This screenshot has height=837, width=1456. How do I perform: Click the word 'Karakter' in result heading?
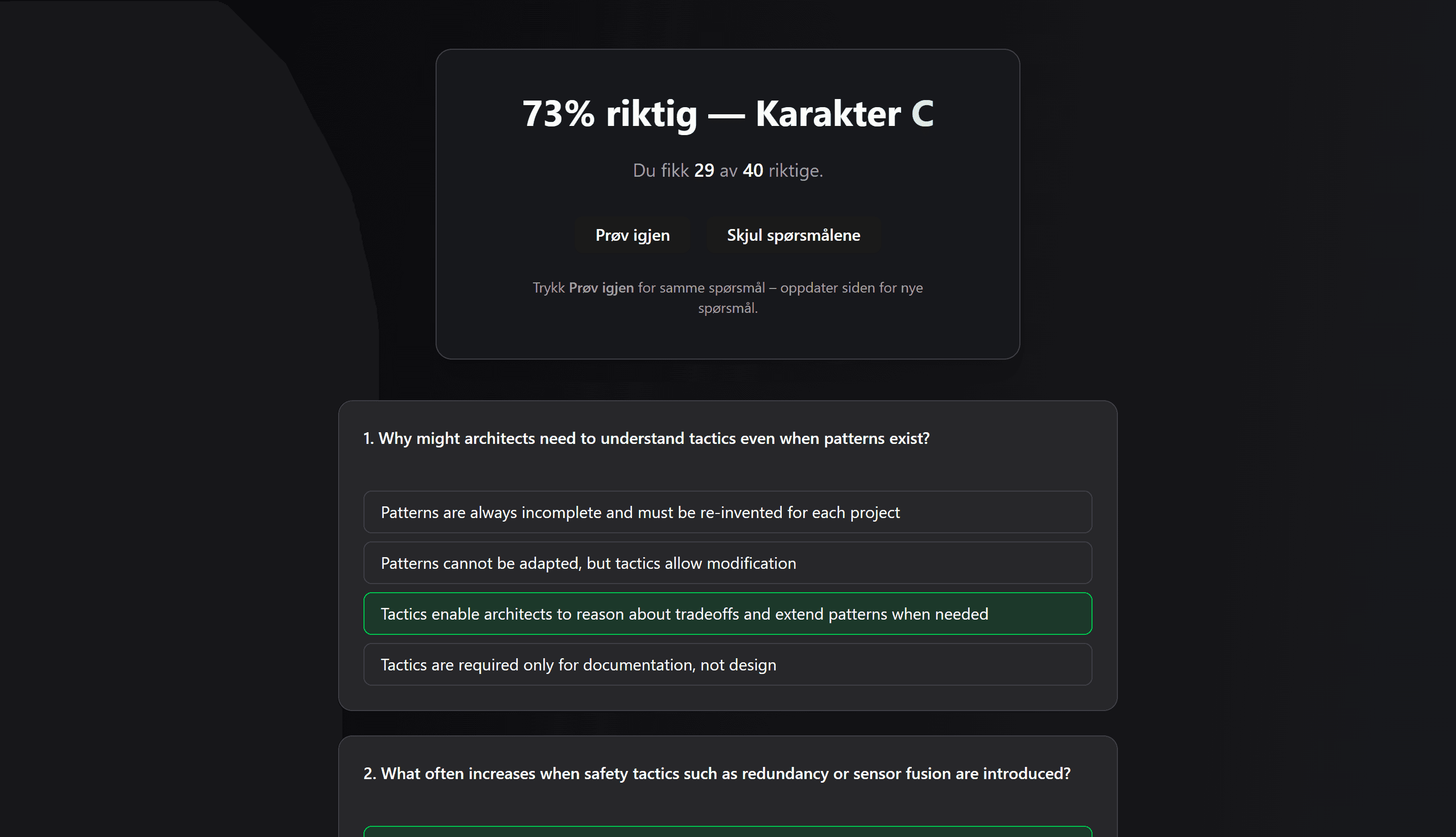(828, 113)
